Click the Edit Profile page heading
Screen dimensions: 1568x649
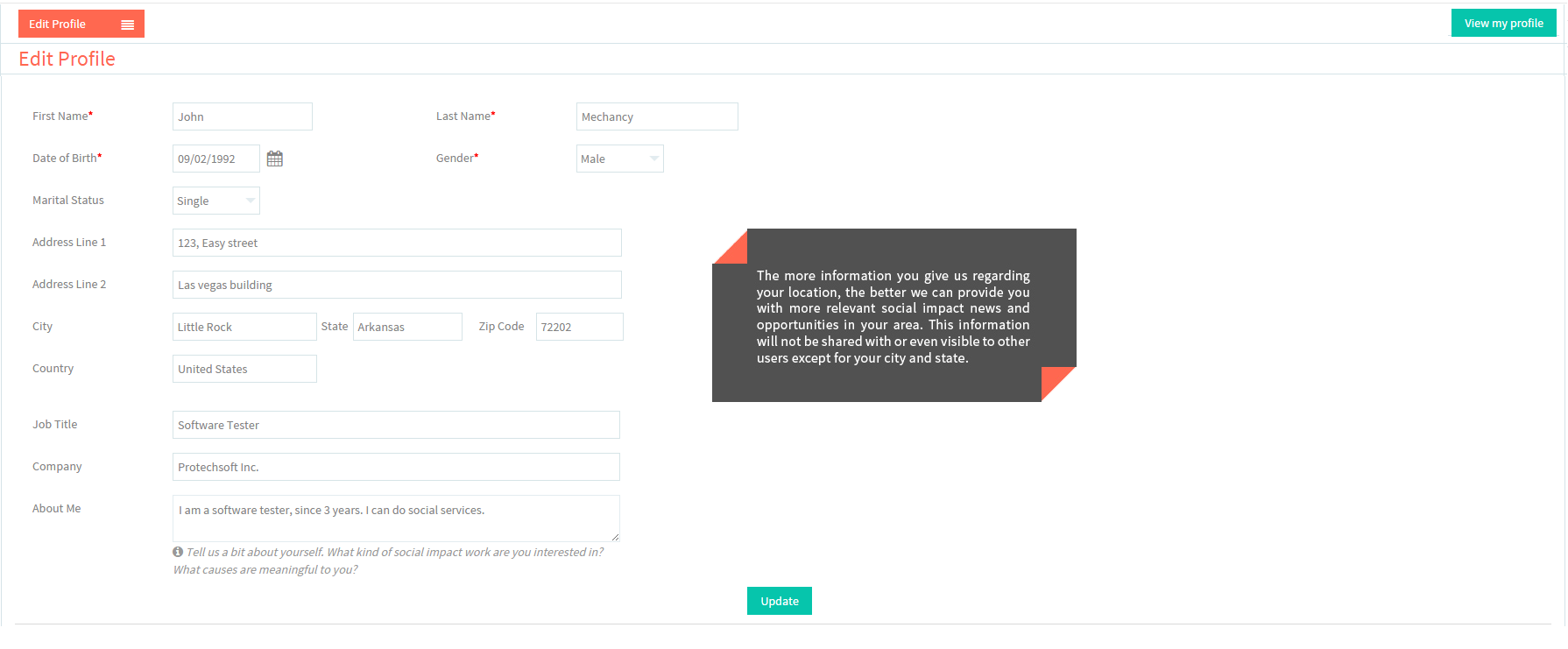click(x=67, y=59)
